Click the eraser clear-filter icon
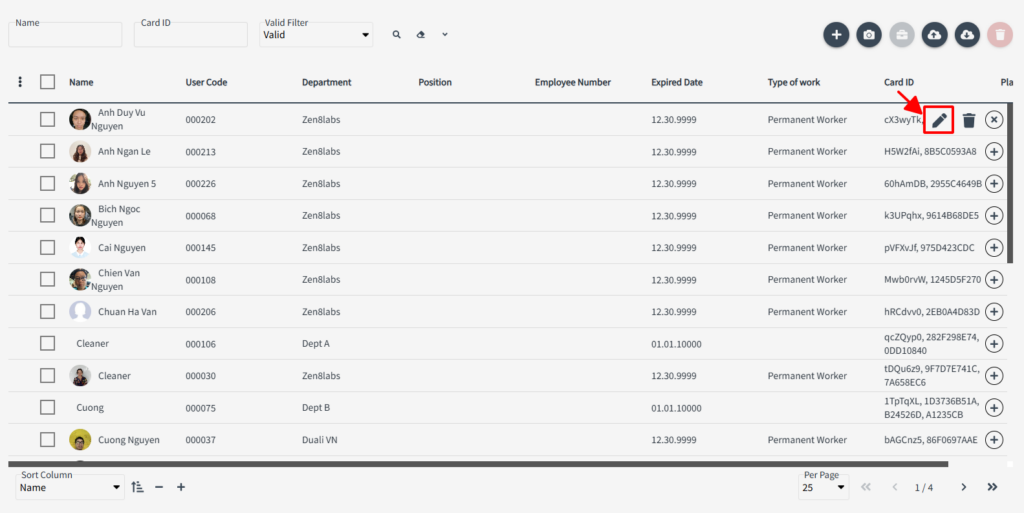The height and width of the screenshot is (513, 1024). 421,35
